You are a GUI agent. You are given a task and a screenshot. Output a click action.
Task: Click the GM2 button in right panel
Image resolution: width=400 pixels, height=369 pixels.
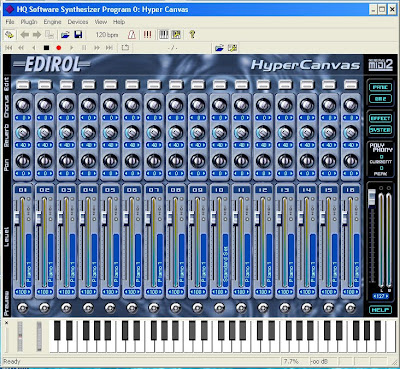[380, 99]
